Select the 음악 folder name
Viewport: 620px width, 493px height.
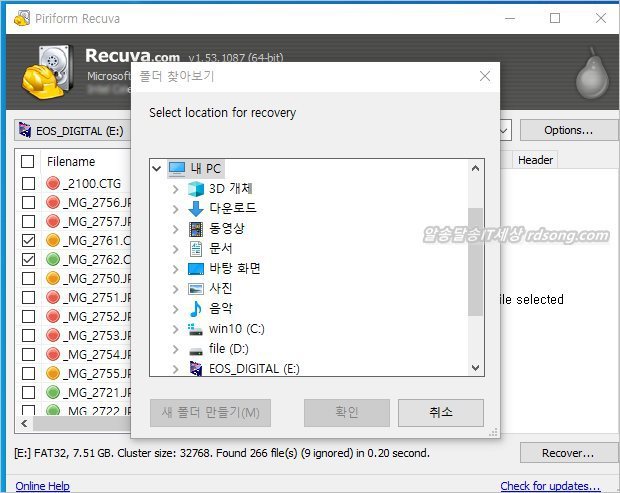pos(221,309)
